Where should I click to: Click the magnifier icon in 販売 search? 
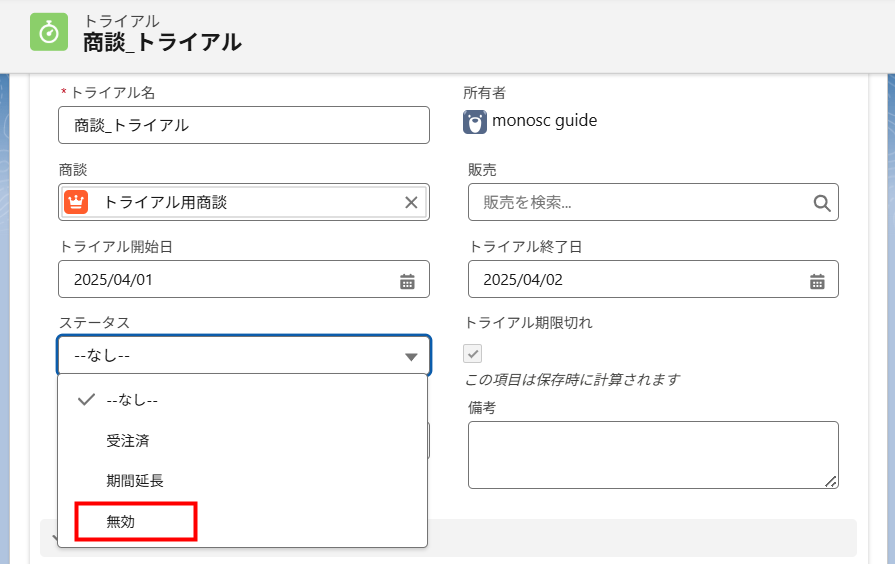pyautogui.click(x=822, y=203)
